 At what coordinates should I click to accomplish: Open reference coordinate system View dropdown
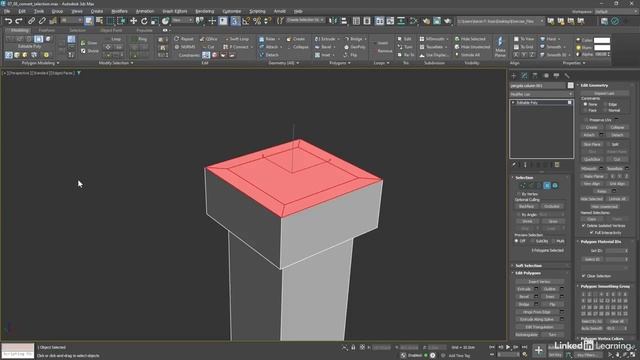click(x=182, y=20)
